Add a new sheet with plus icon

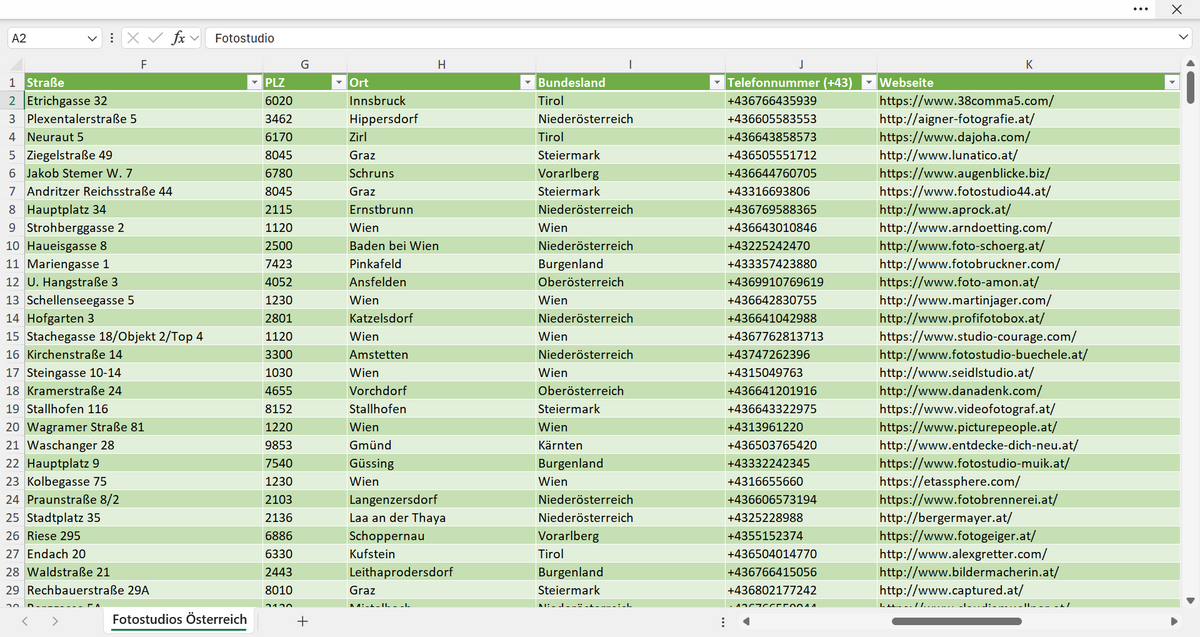[303, 621]
